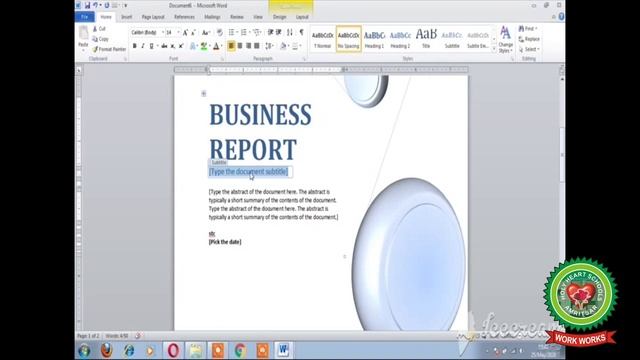This screenshot has height=360, width=640.
Task: Apply the Heading 2 style
Action: click(400, 39)
